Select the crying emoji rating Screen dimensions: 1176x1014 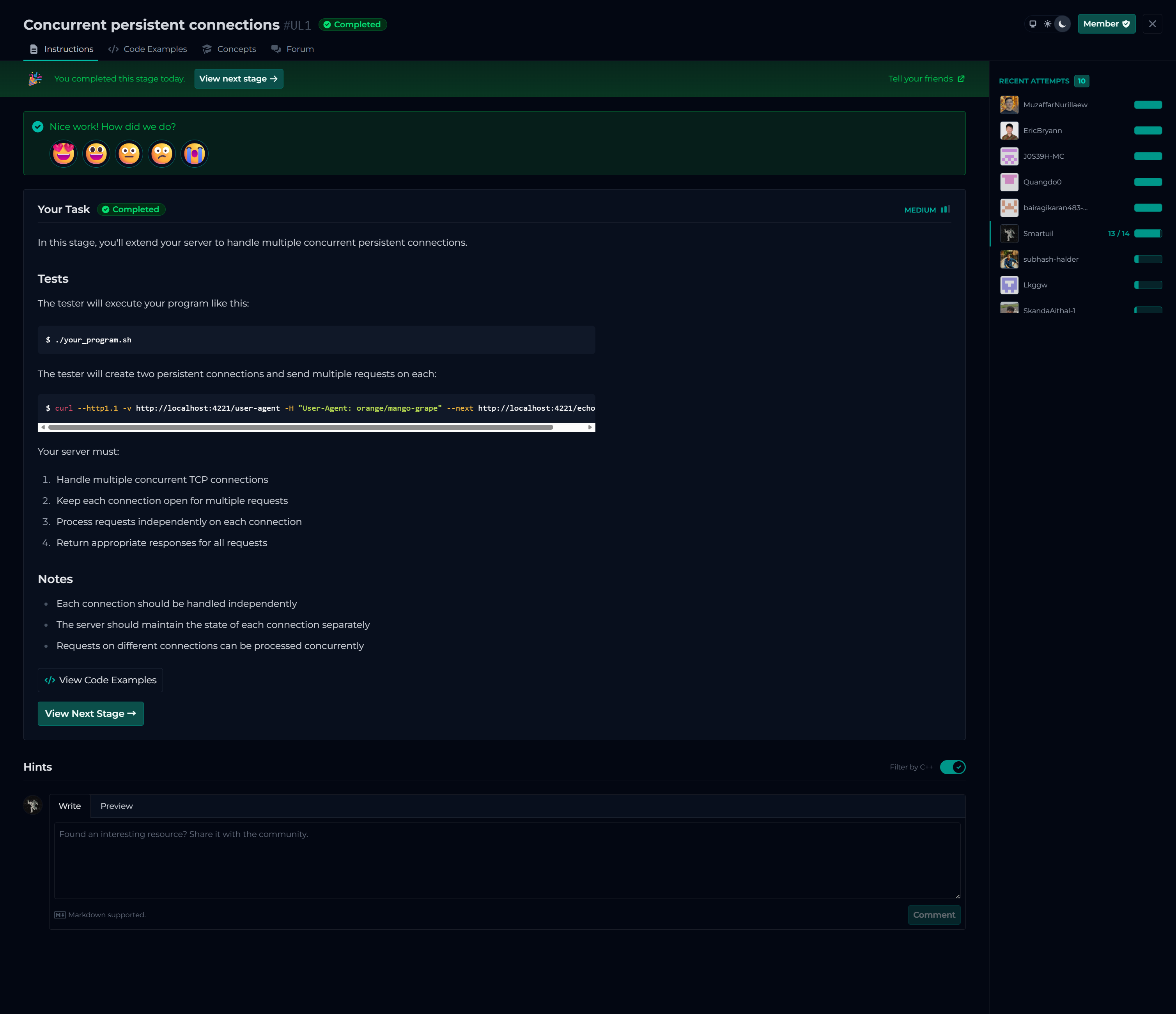click(x=195, y=154)
